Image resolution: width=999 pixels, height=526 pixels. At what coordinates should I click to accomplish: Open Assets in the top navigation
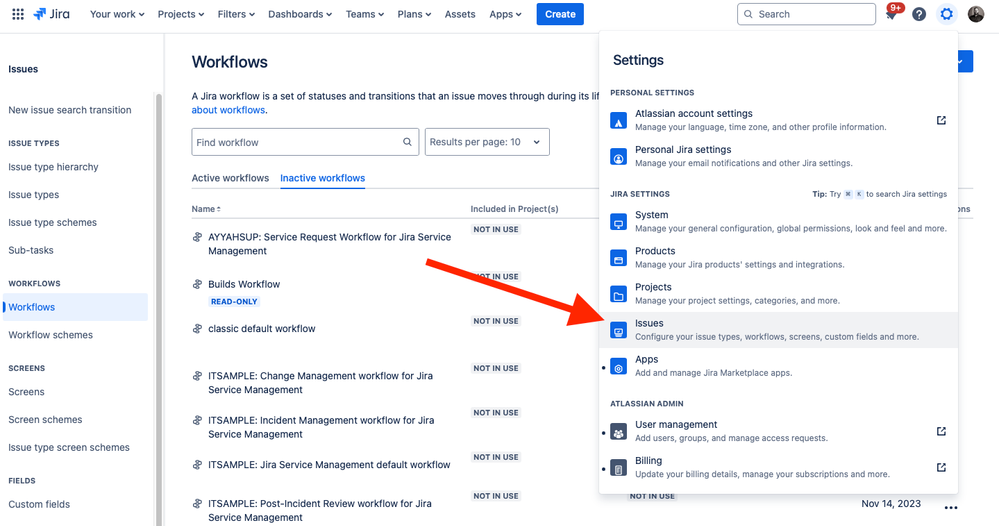click(x=460, y=14)
